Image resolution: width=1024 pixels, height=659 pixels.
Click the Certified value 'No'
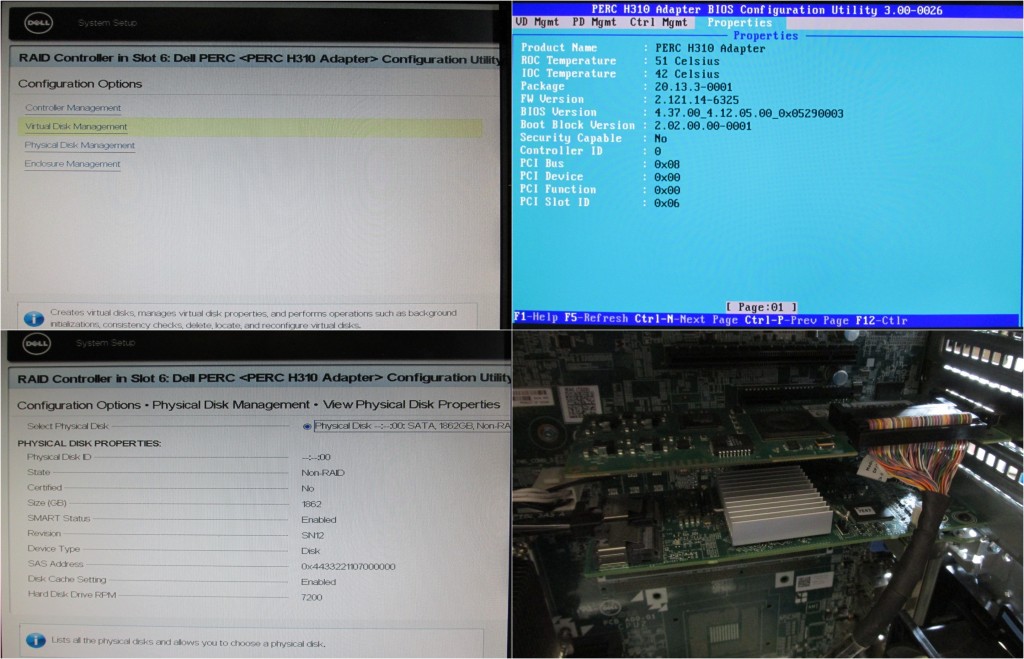tap(308, 489)
